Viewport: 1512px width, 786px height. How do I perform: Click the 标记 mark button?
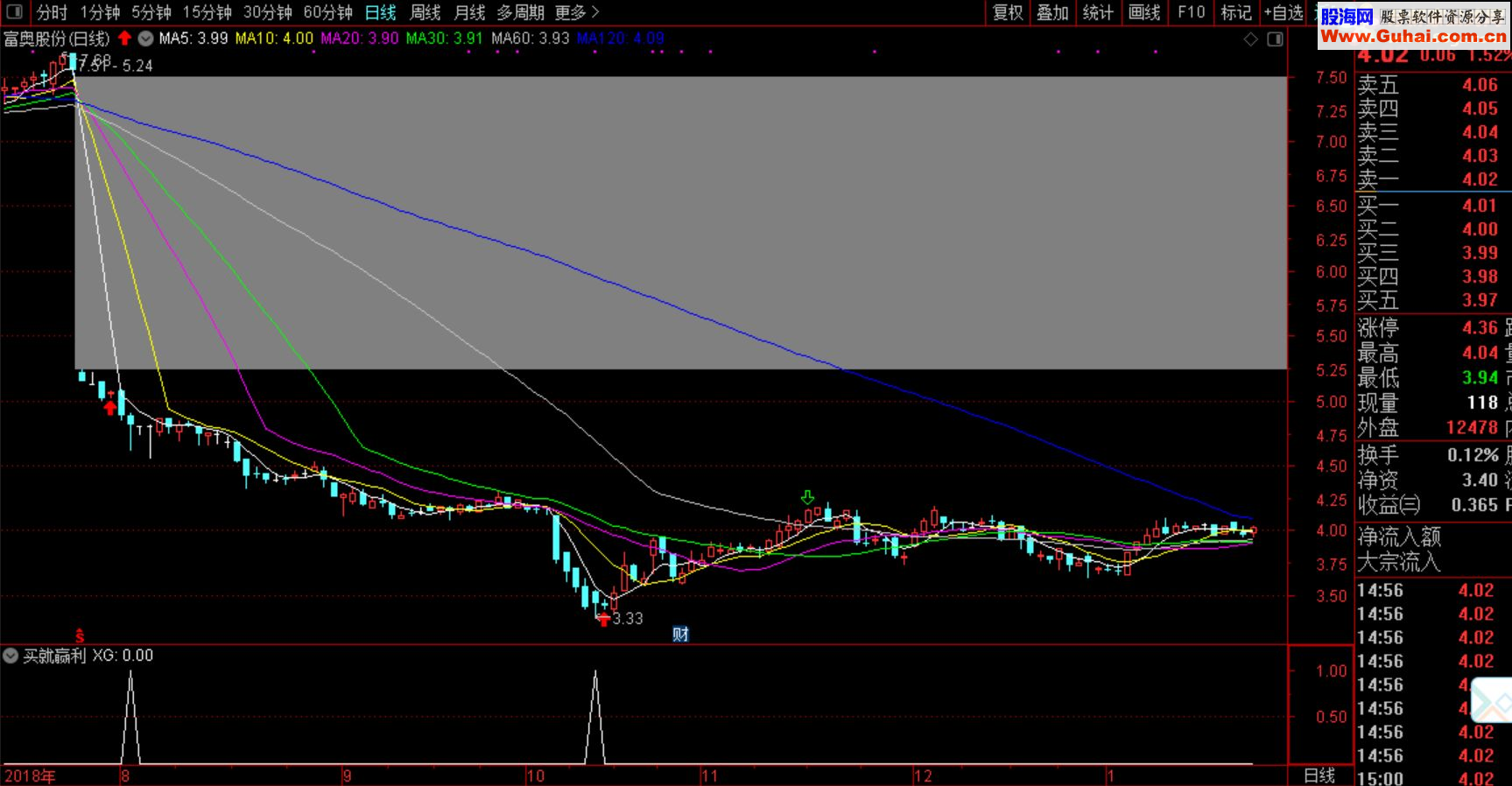tap(1236, 12)
